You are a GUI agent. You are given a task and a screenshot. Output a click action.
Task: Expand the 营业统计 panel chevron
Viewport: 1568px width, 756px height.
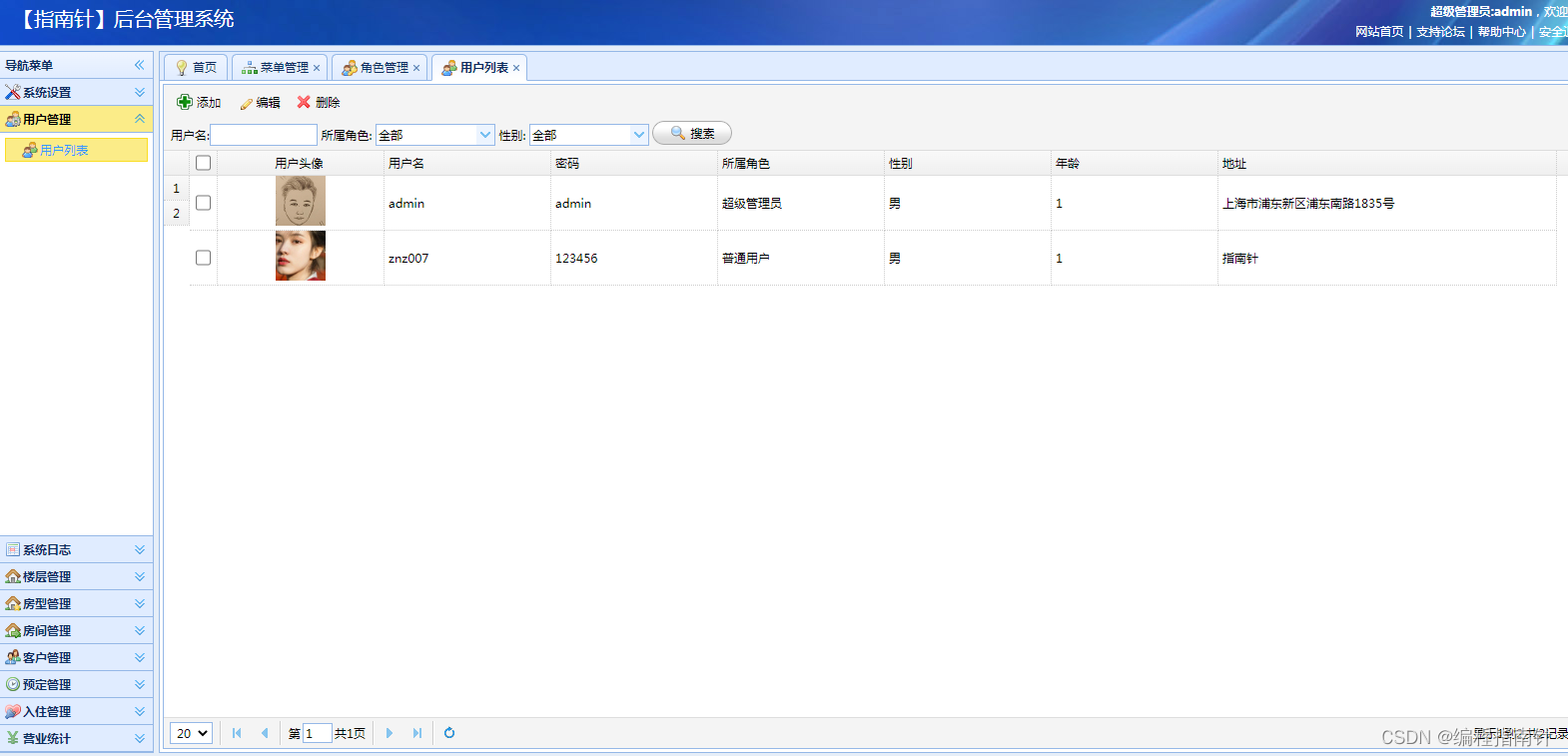click(x=140, y=738)
